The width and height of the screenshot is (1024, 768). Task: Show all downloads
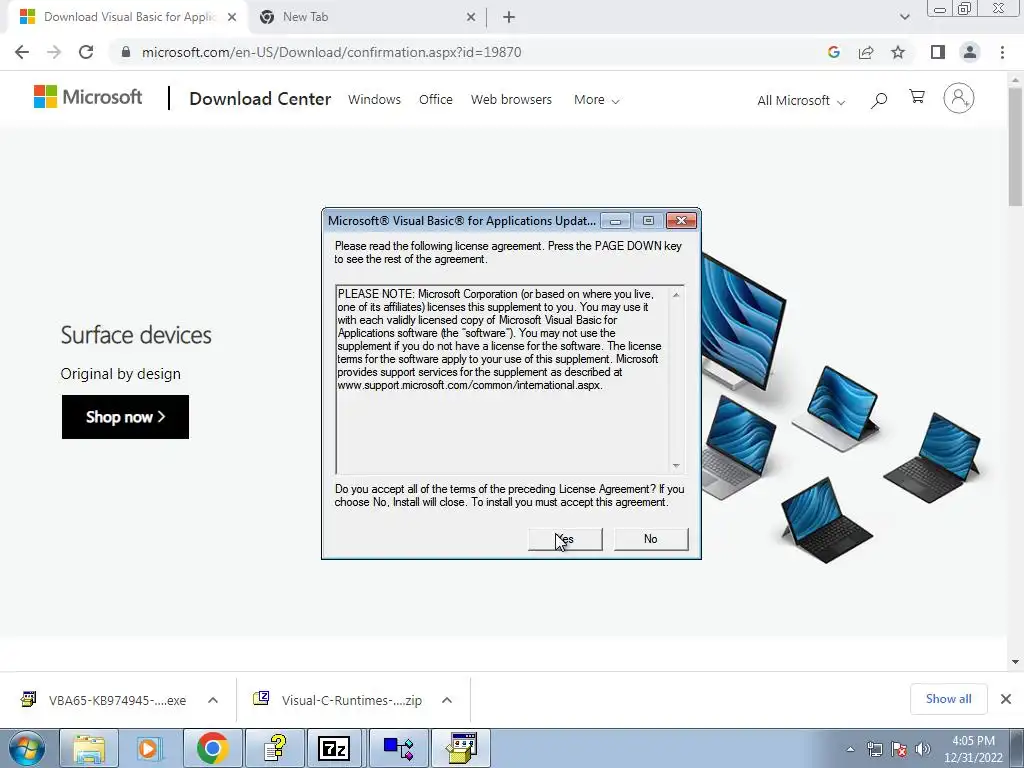[948, 699]
